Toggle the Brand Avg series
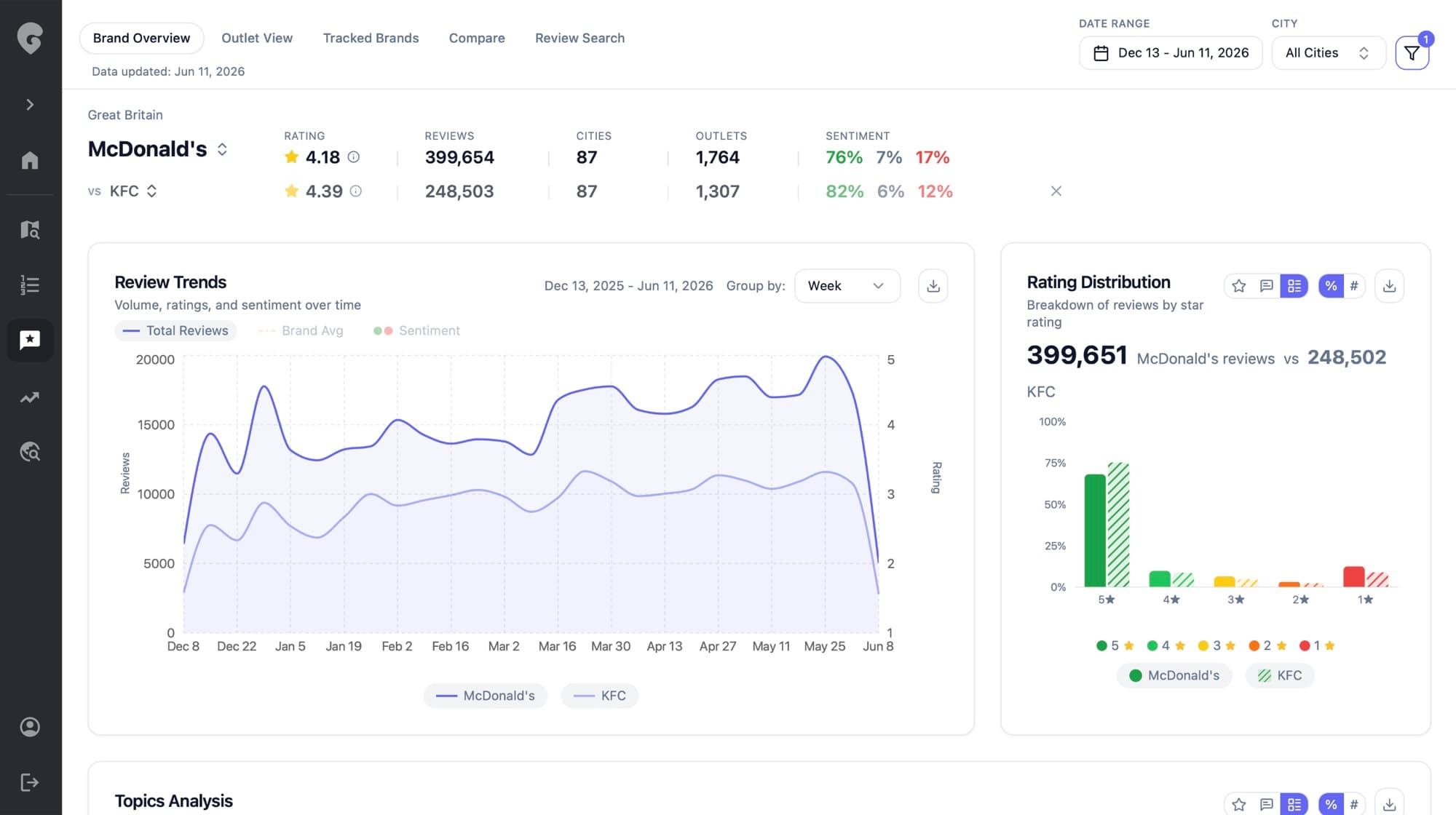This screenshot has height=815, width=1456. [301, 330]
